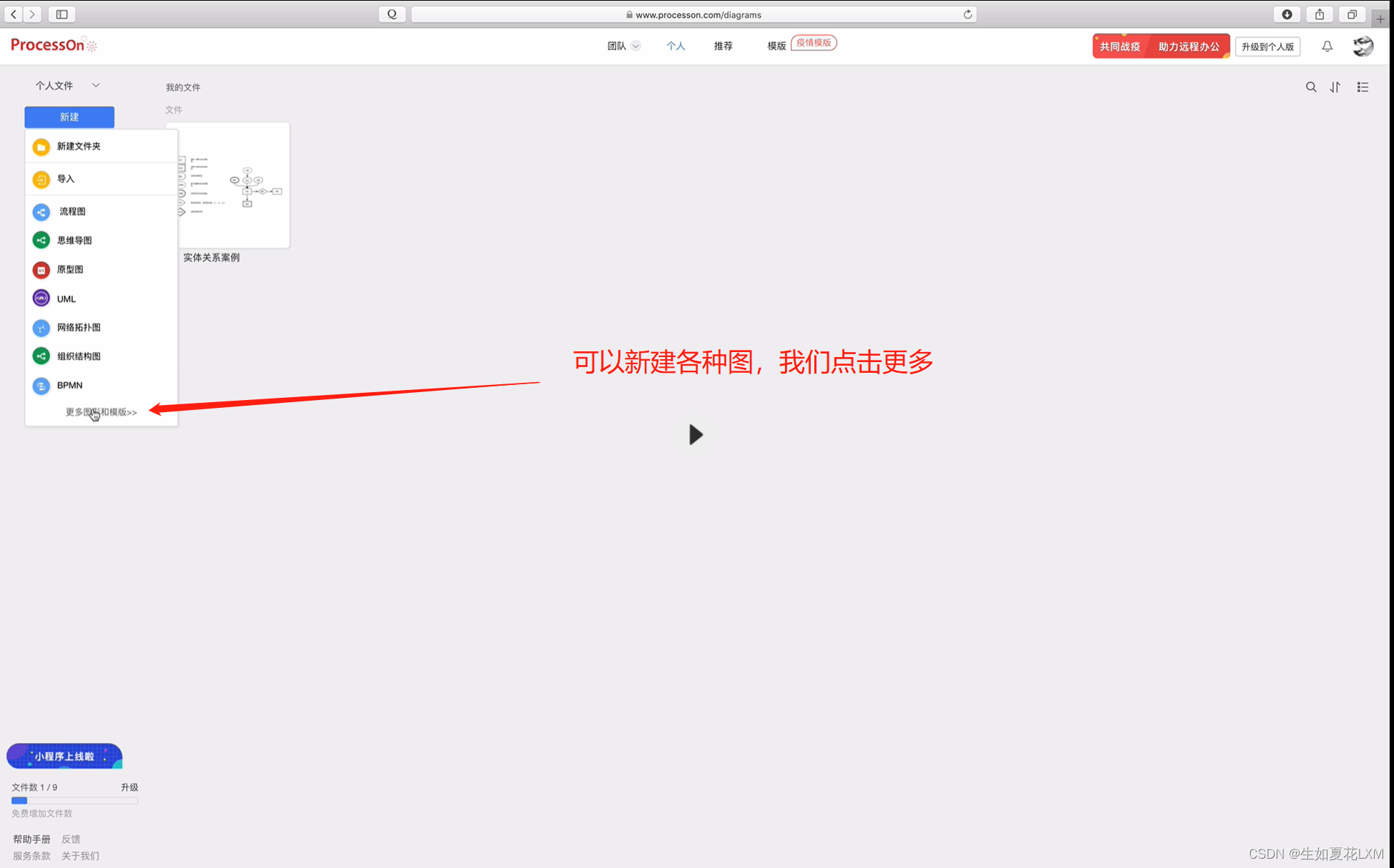Select the mind map (思维导图) icon

point(42,240)
